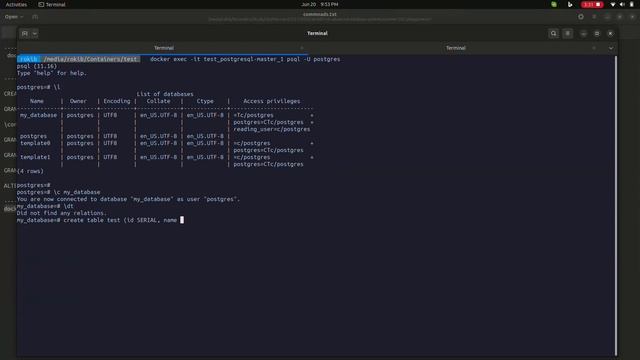Viewport: 640px width, 360px height.
Task: Click the 'Collate' column header
Action: pos(158,101)
